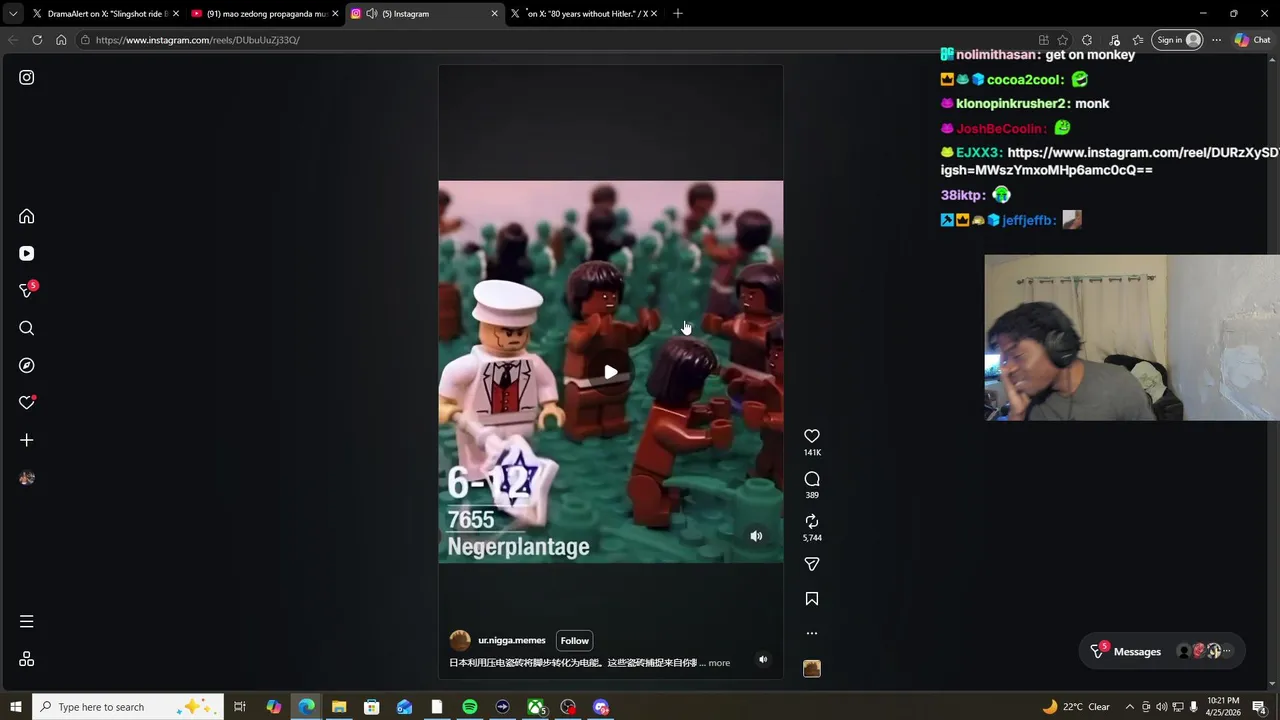Open the reel author's profile picture

coord(460,641)
